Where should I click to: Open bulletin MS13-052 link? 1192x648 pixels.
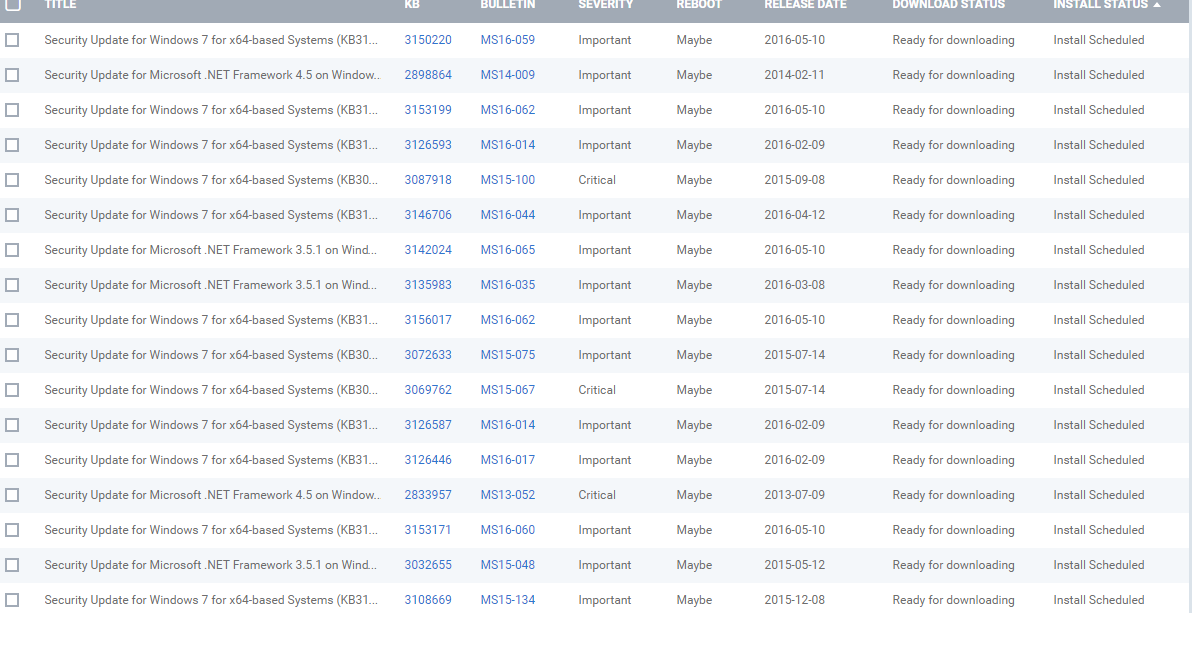508,495
